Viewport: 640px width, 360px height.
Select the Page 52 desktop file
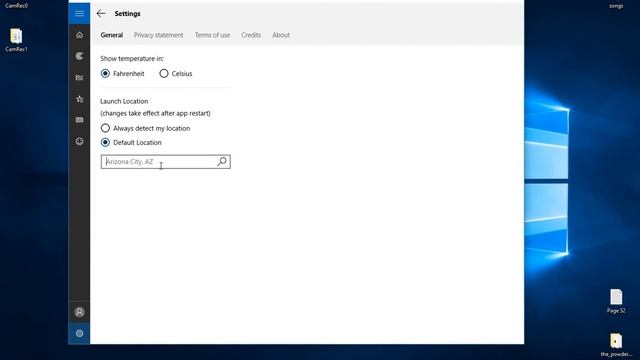pos(616,301)
